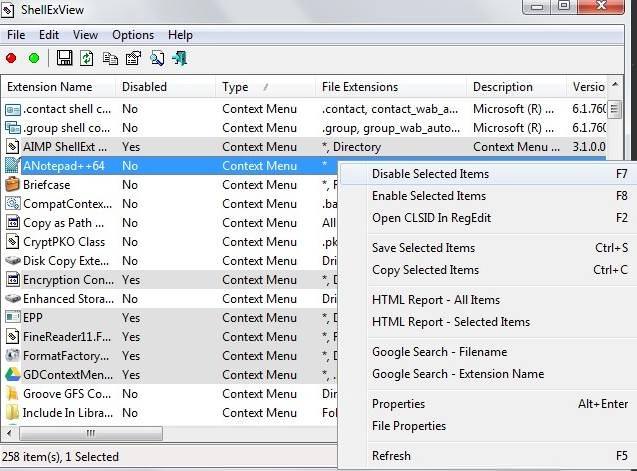Viewport: 637px width, 471px height.
Task: Click the Disk Copy Extension row icon
Action: 13,260
